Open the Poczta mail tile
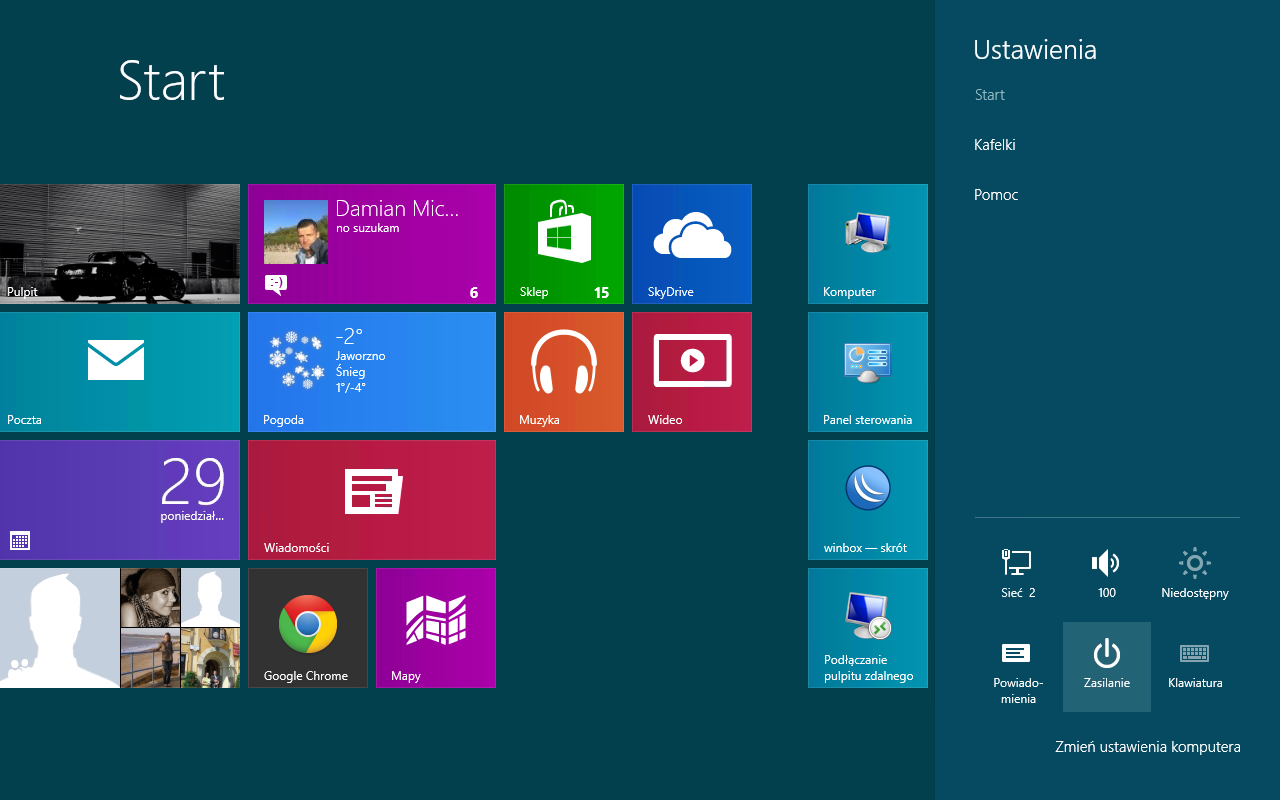1280x800 pixels. click(x=119, y=371)
